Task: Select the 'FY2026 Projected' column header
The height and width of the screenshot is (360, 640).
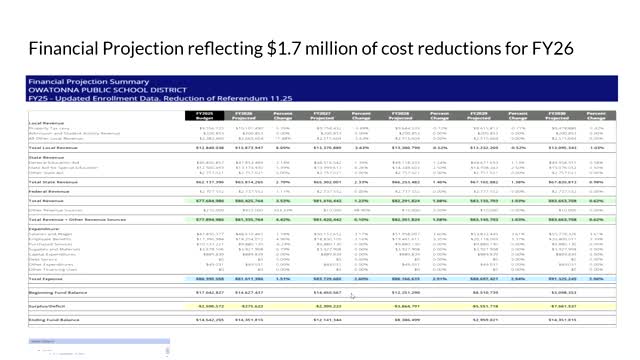Action: (x=244, y=116)
